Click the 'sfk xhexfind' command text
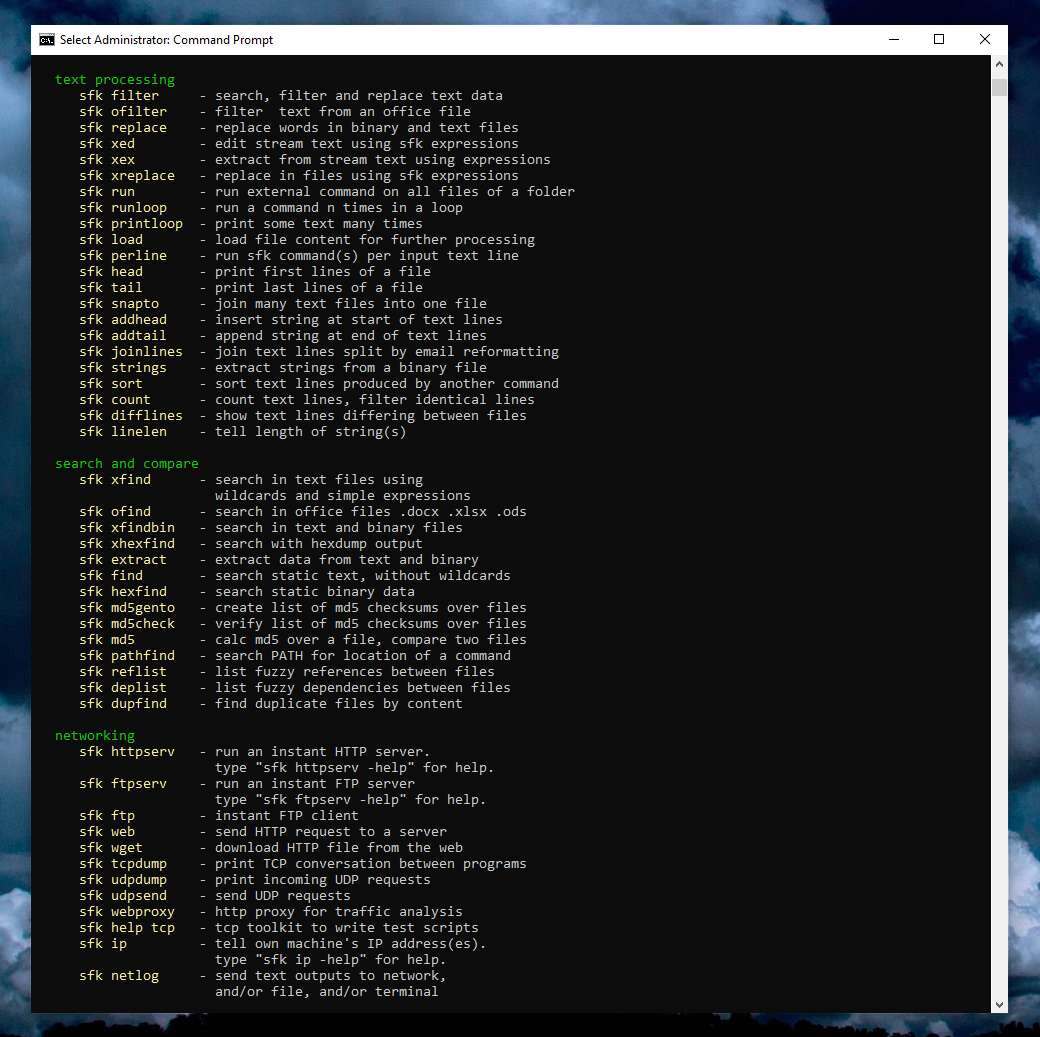 [127, 543]
